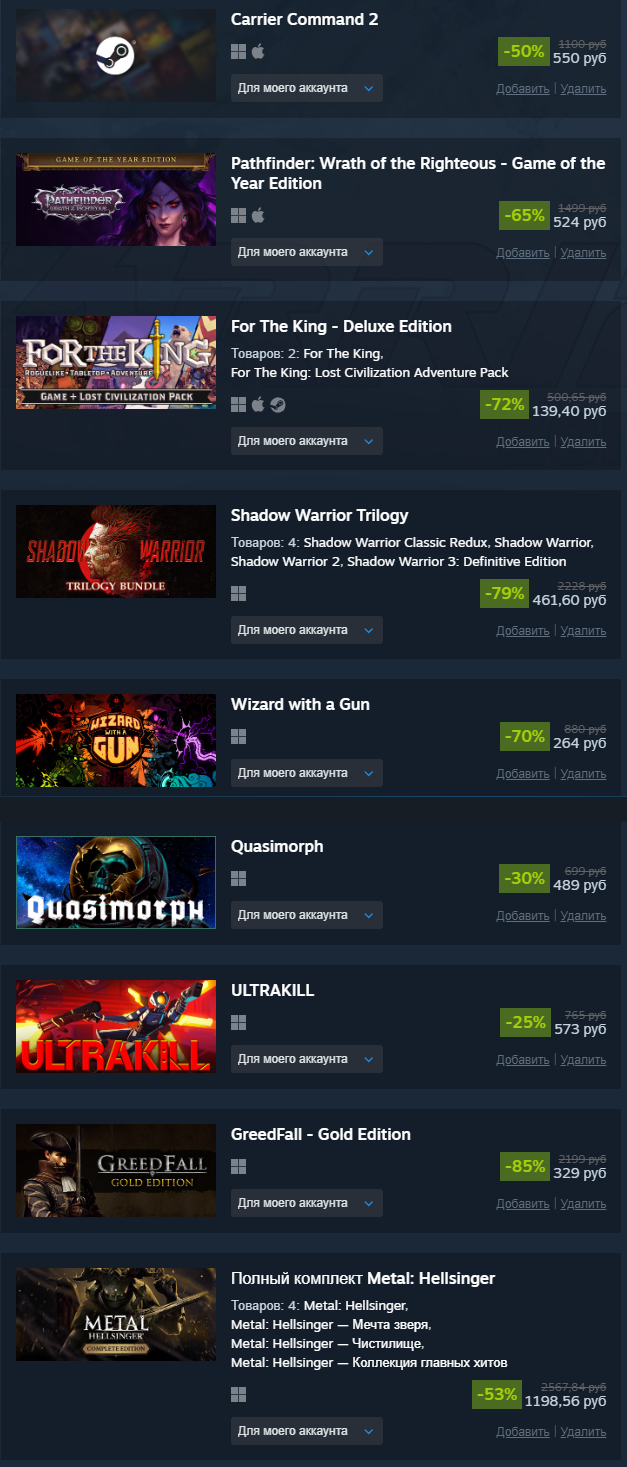
Task: Click the Windows icon under ULTRAKILL title
Action: click(238, 1022)
